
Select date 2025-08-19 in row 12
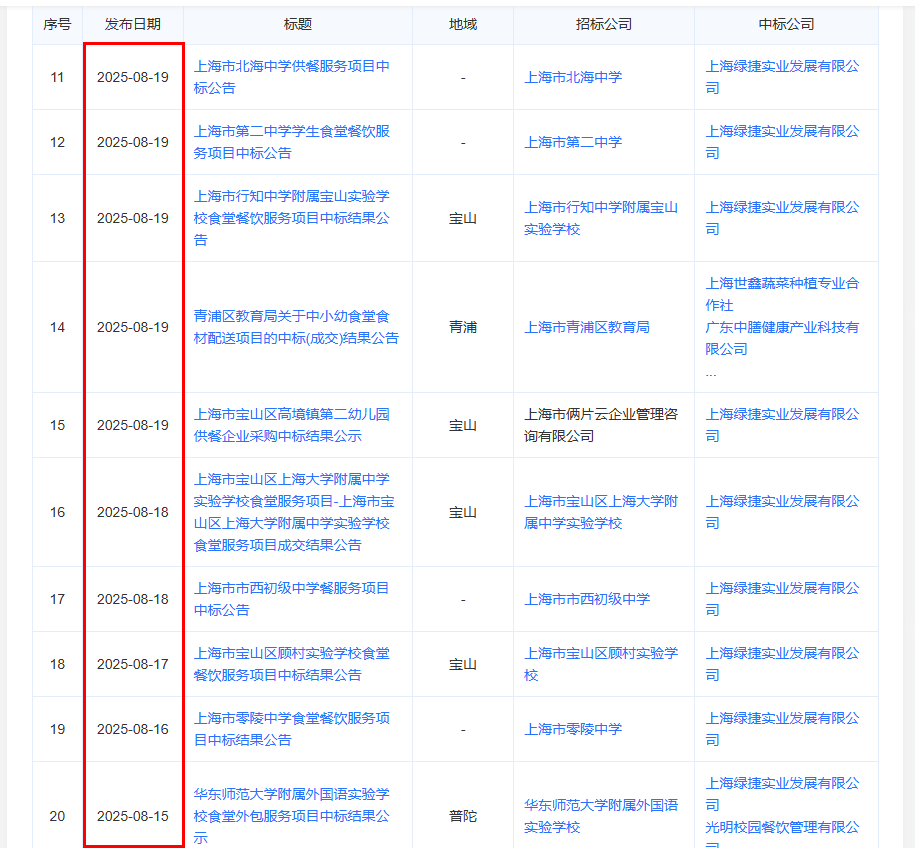(x=132, y=142)
